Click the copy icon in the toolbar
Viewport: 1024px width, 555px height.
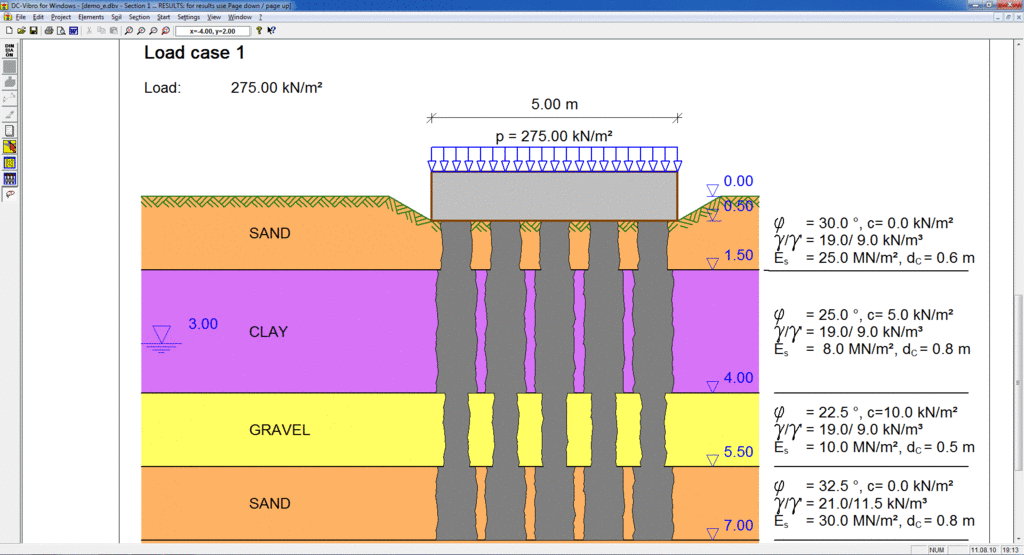coord(101,31)
